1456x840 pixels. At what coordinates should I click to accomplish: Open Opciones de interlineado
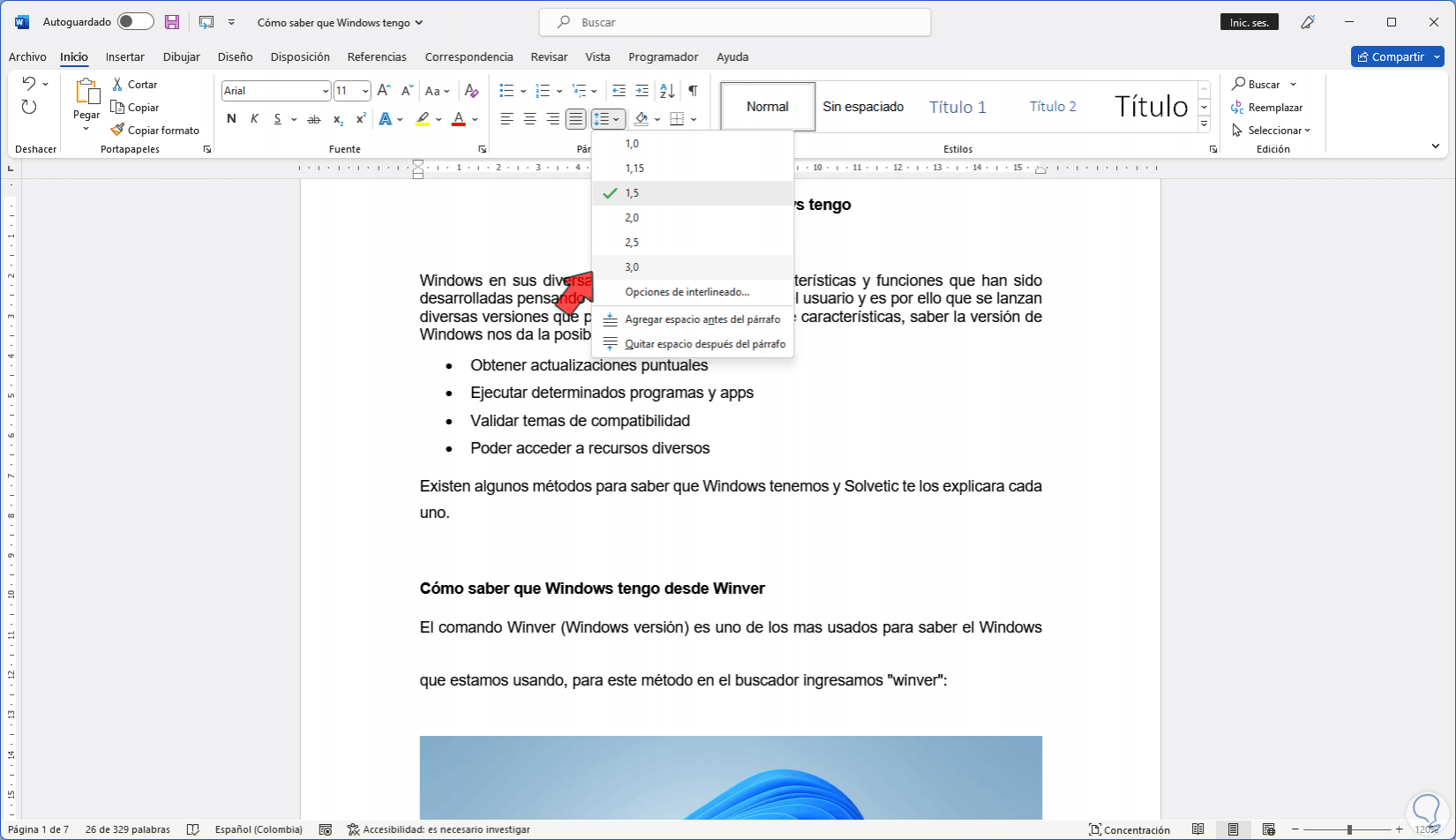click(x=693, y=292)
